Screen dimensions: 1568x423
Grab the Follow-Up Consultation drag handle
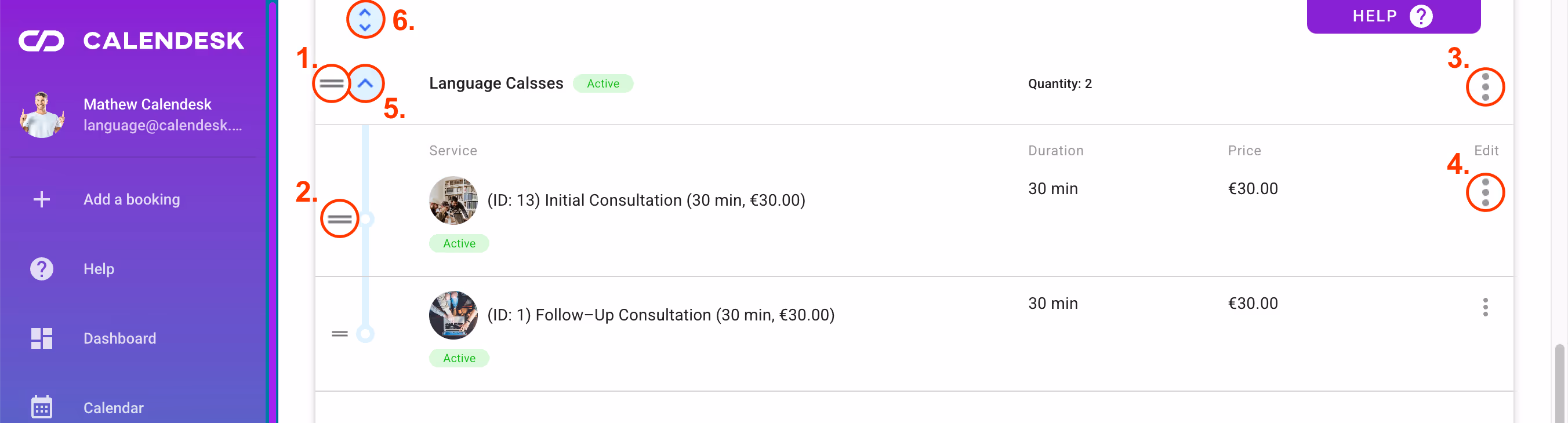[x=339, y=334]
